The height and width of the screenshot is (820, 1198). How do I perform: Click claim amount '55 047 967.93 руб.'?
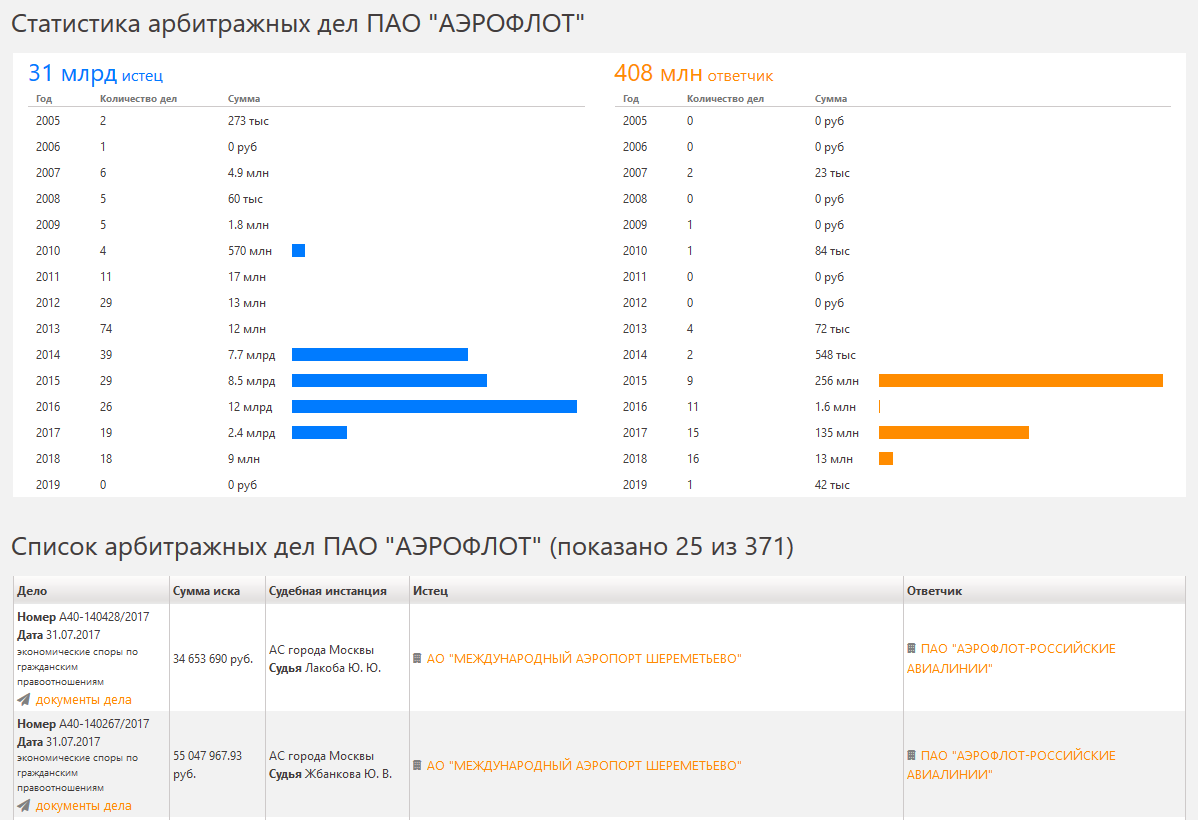coord(207,765)
